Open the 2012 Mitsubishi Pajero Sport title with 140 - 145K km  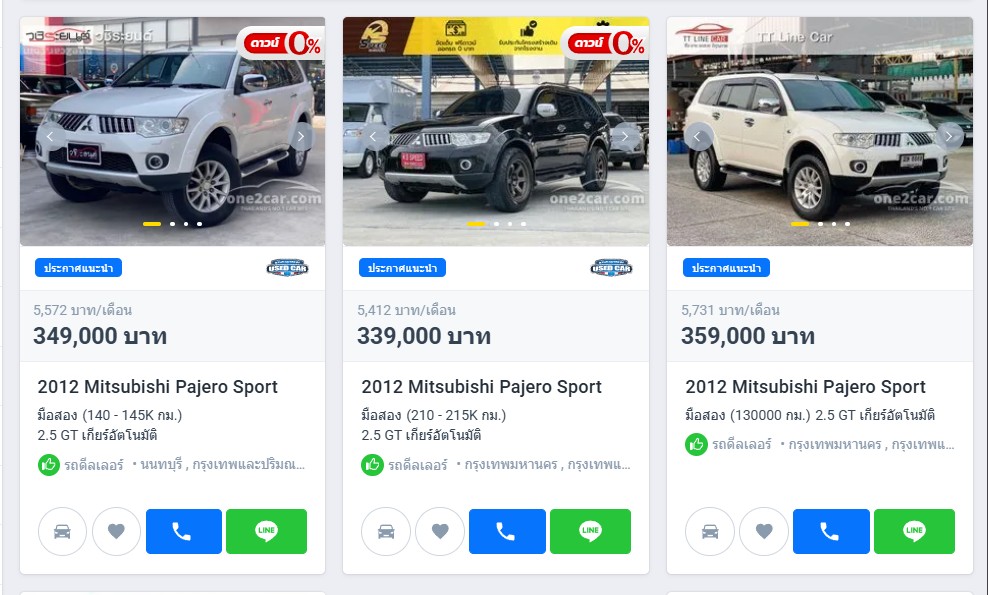coord(158,386)
